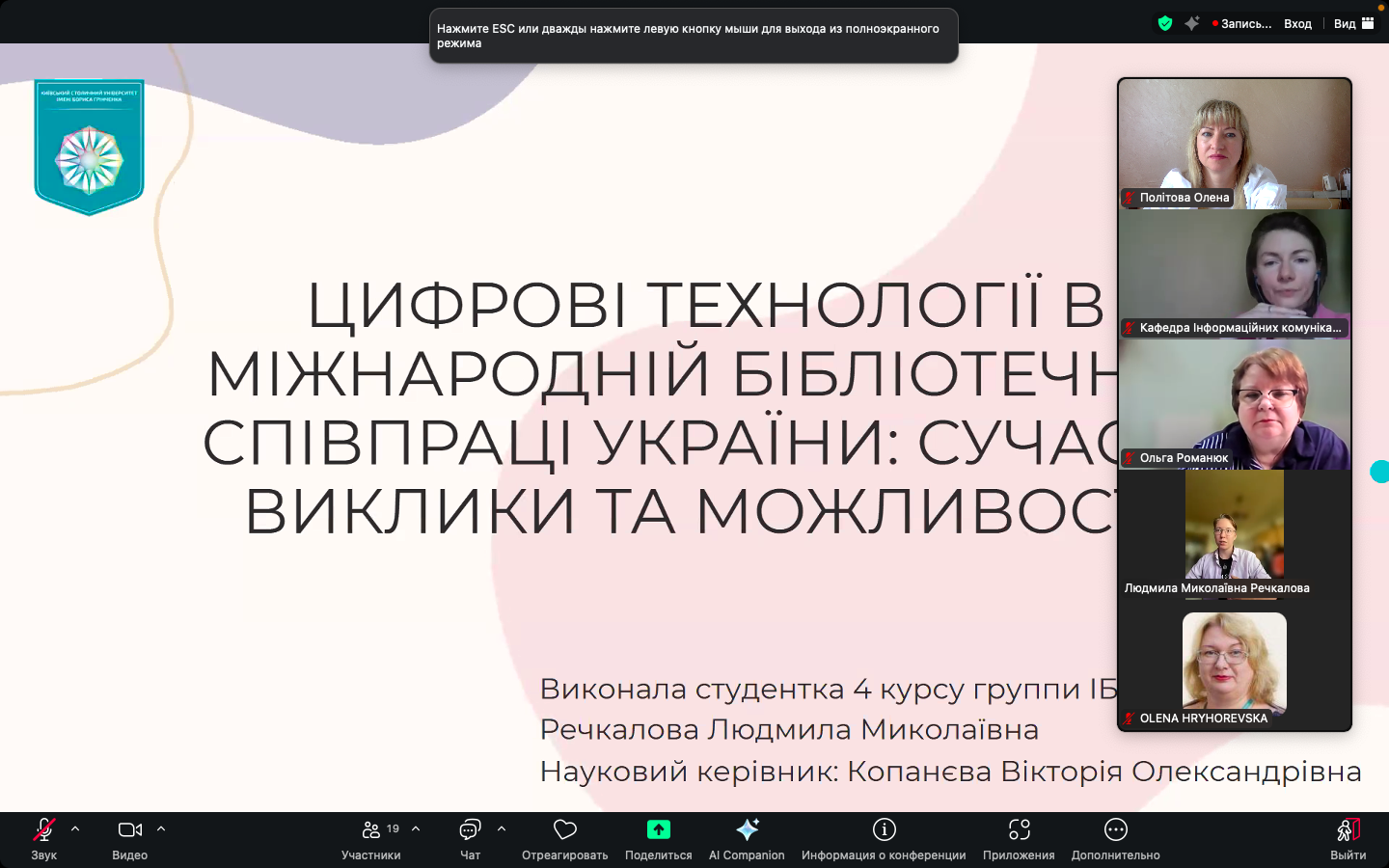Image resolution: width=1389 pixels, height=868 pixels.
Task: Click the Запись recording indicator
Action: point(1242,24)
